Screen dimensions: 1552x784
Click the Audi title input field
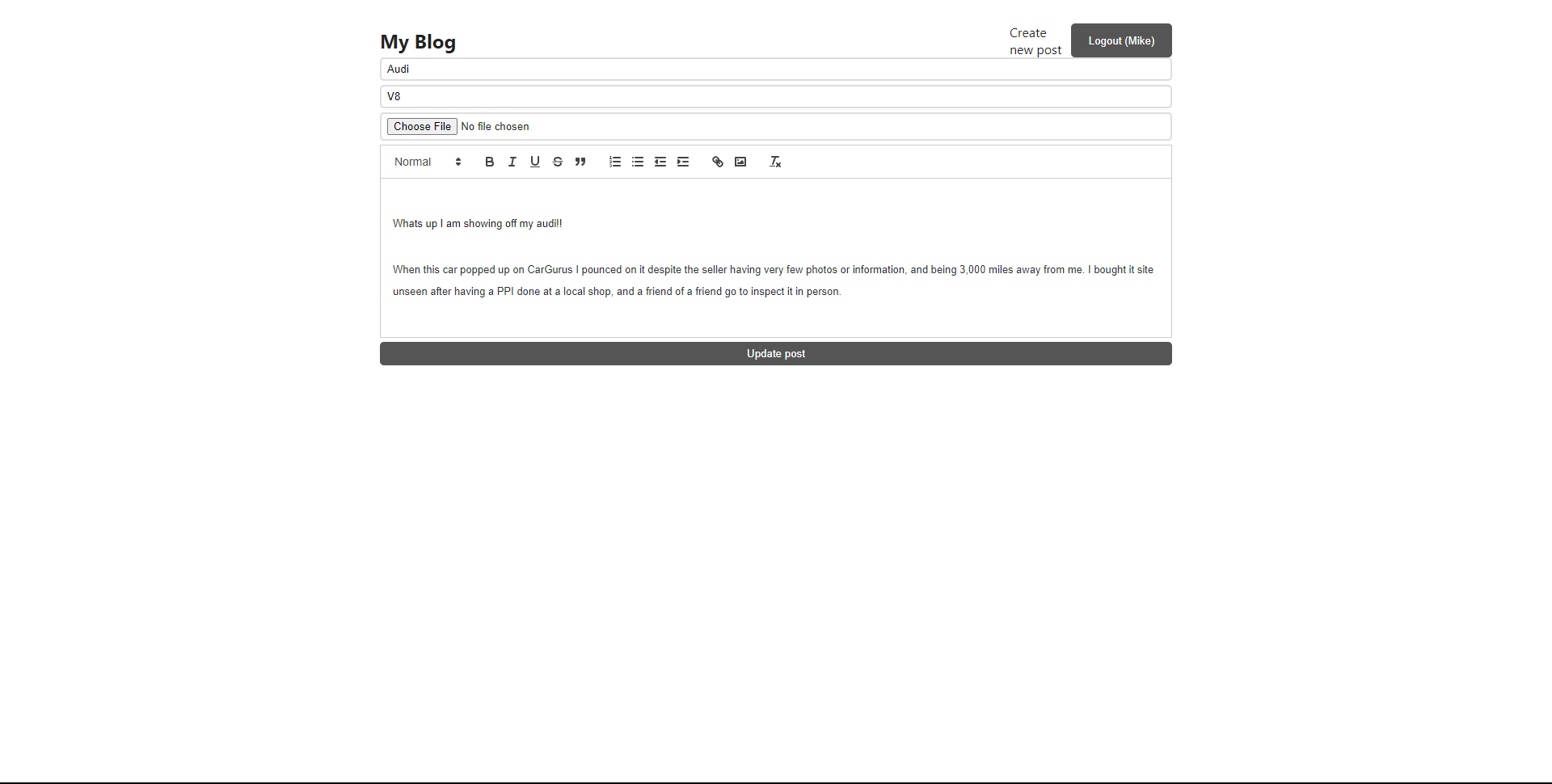coord(775,69)
